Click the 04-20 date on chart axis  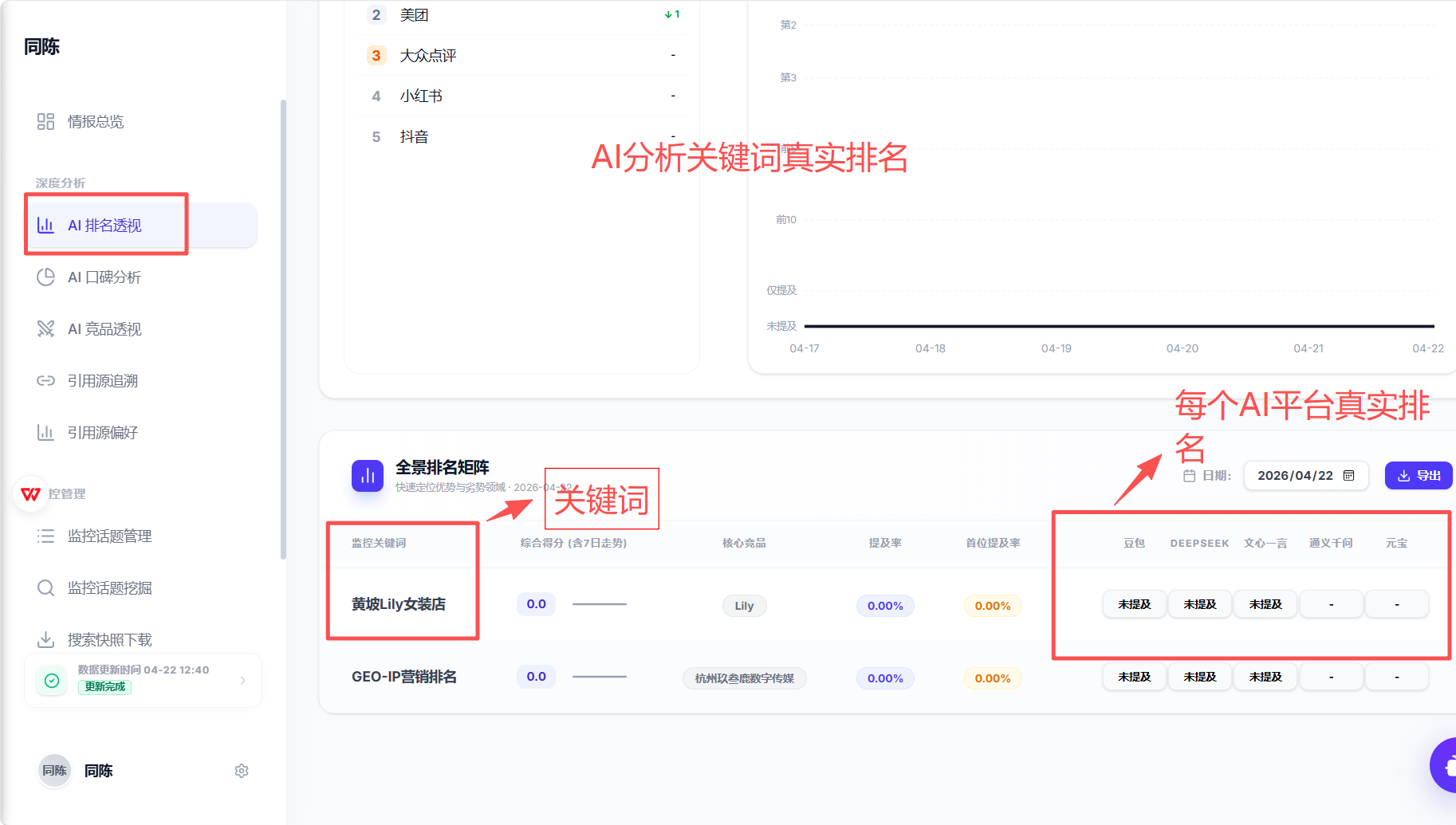1182,349
